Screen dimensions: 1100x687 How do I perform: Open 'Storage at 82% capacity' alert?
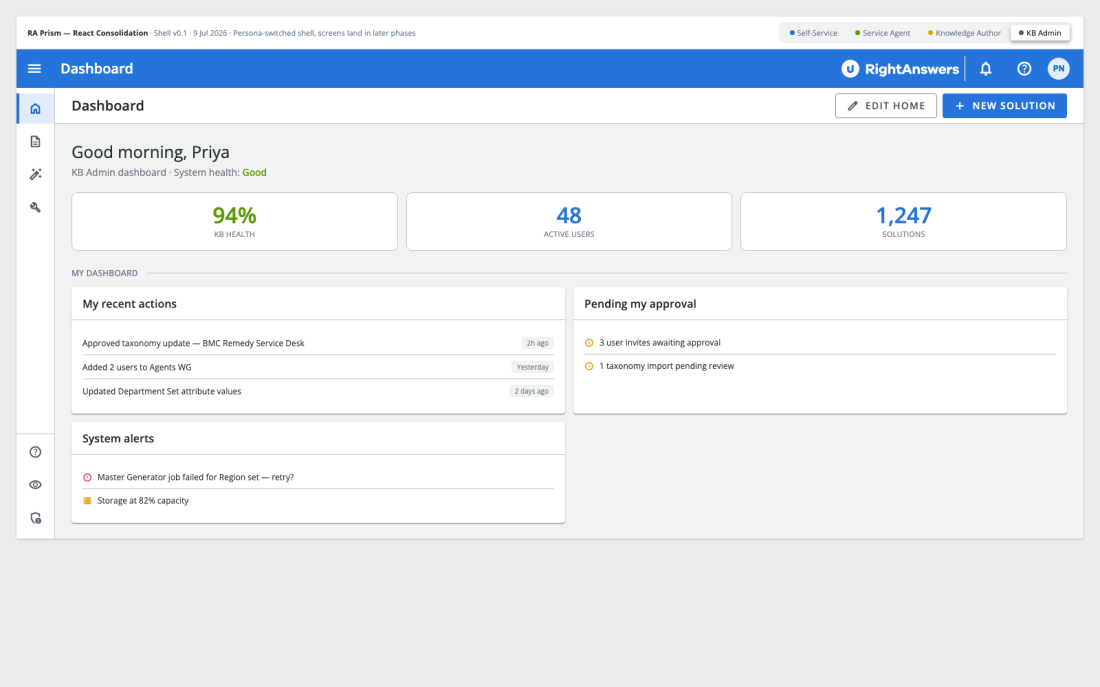coord(318,501)
